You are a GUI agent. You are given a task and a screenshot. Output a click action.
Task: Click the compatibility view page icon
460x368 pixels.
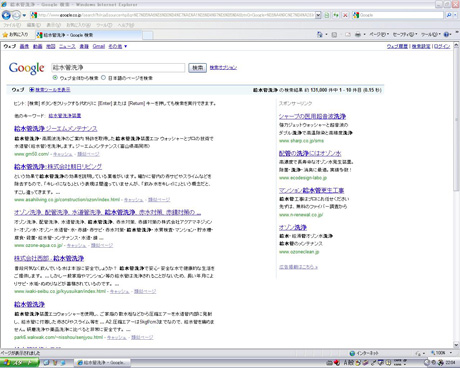coord(327,15)
